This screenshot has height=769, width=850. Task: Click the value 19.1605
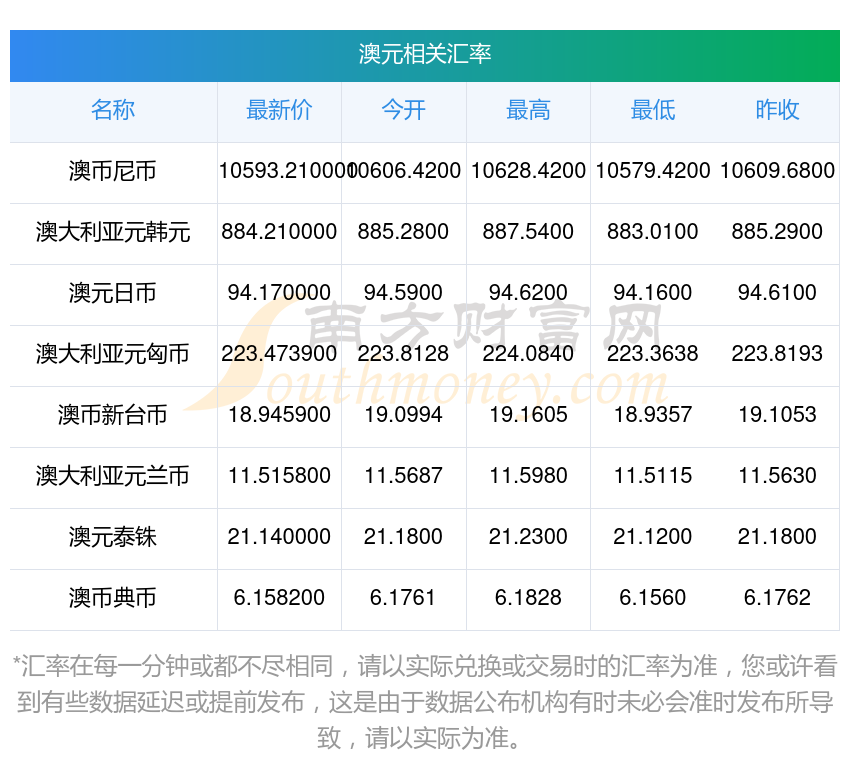click(528, 415)
